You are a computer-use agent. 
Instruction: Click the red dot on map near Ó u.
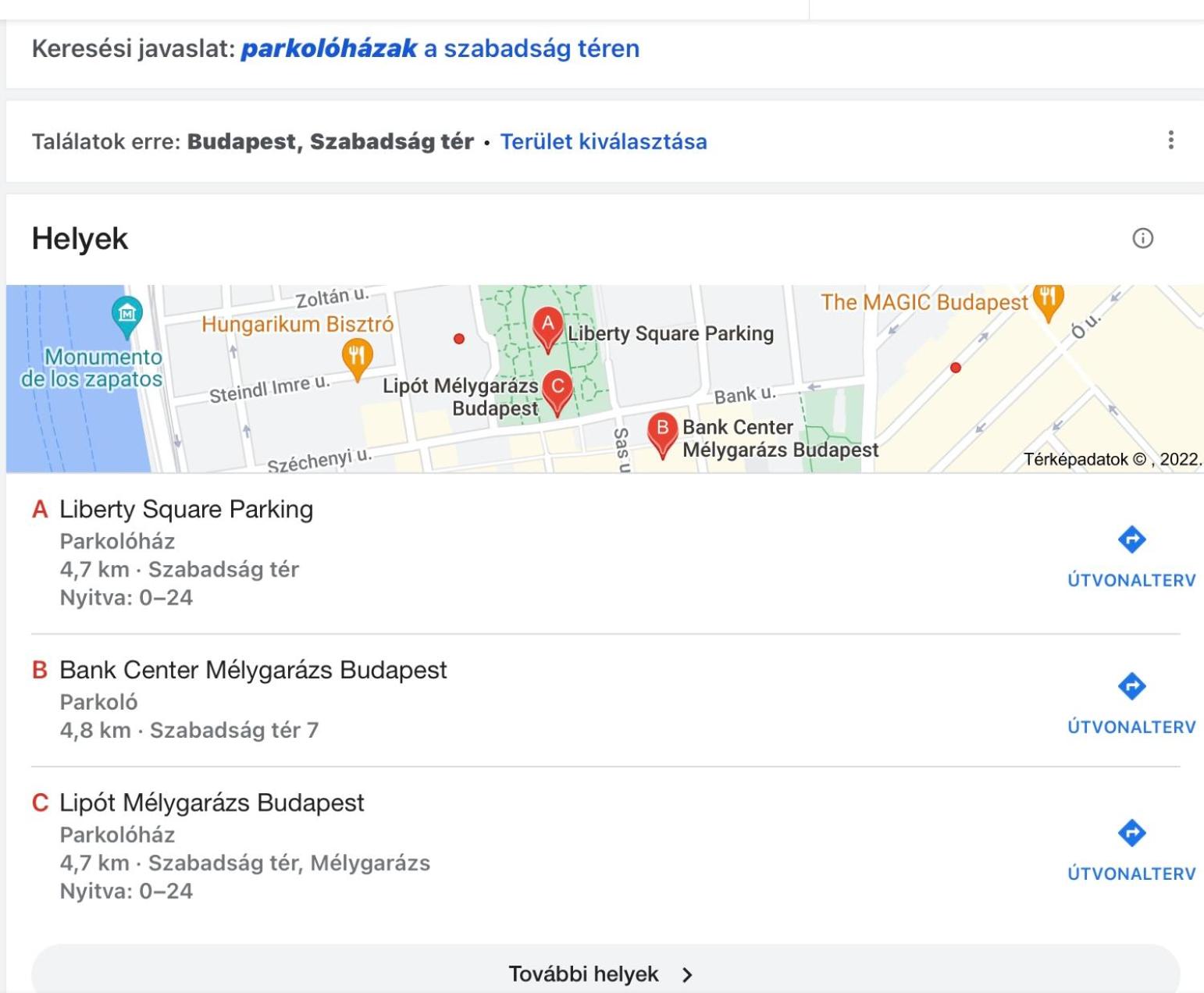click(955, 367)
